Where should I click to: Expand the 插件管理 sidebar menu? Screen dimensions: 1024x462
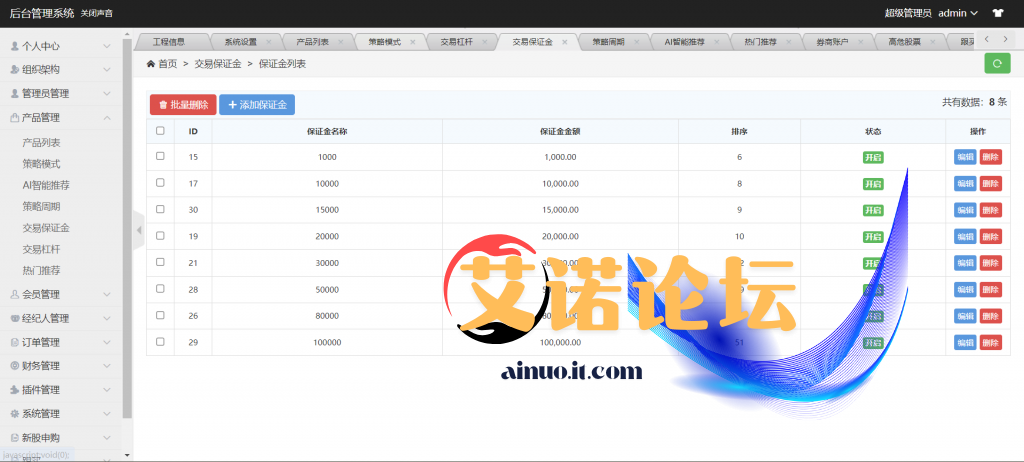click(61, 390)
